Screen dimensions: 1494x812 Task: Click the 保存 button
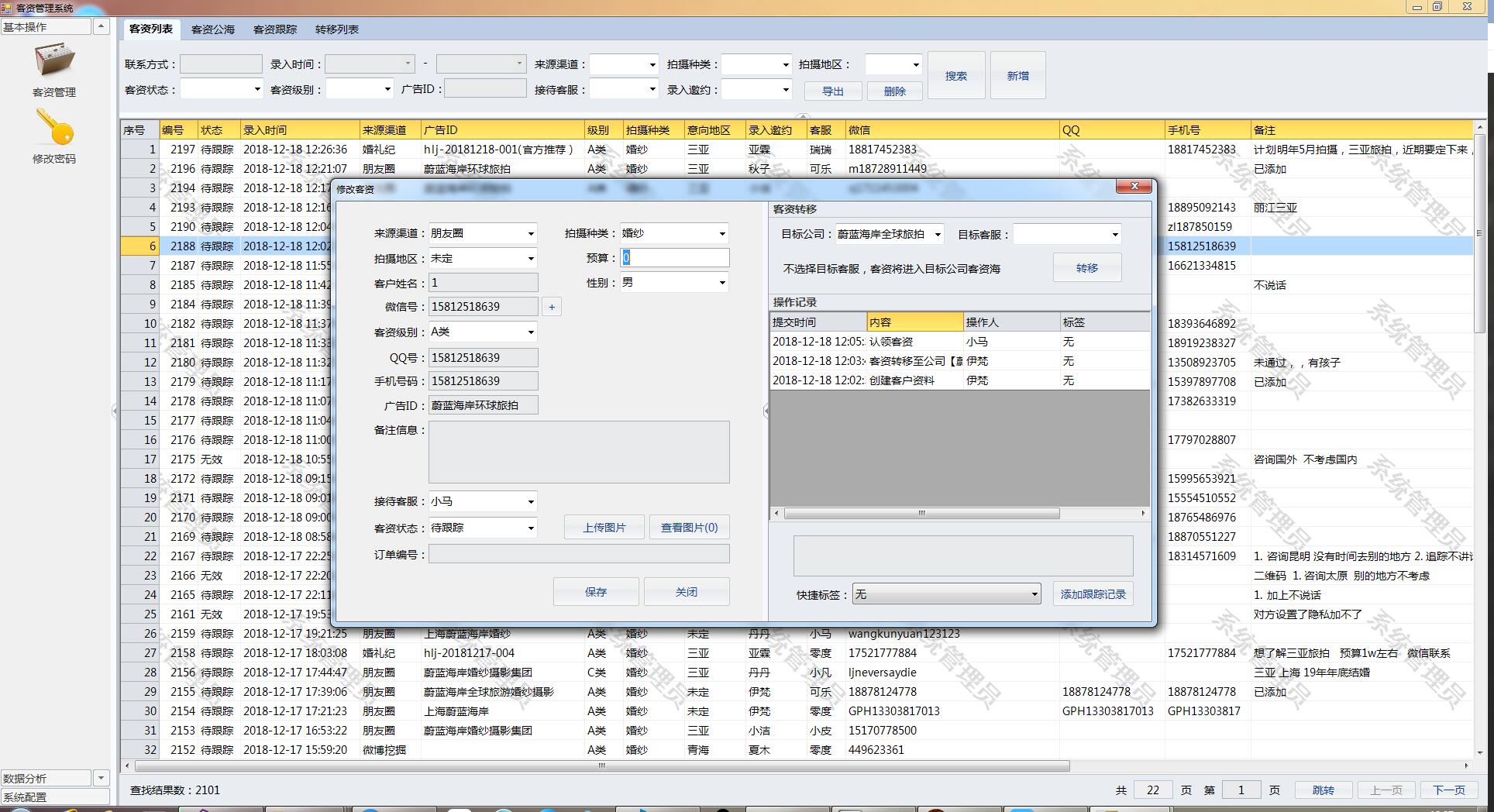click(x=596, y=592)
